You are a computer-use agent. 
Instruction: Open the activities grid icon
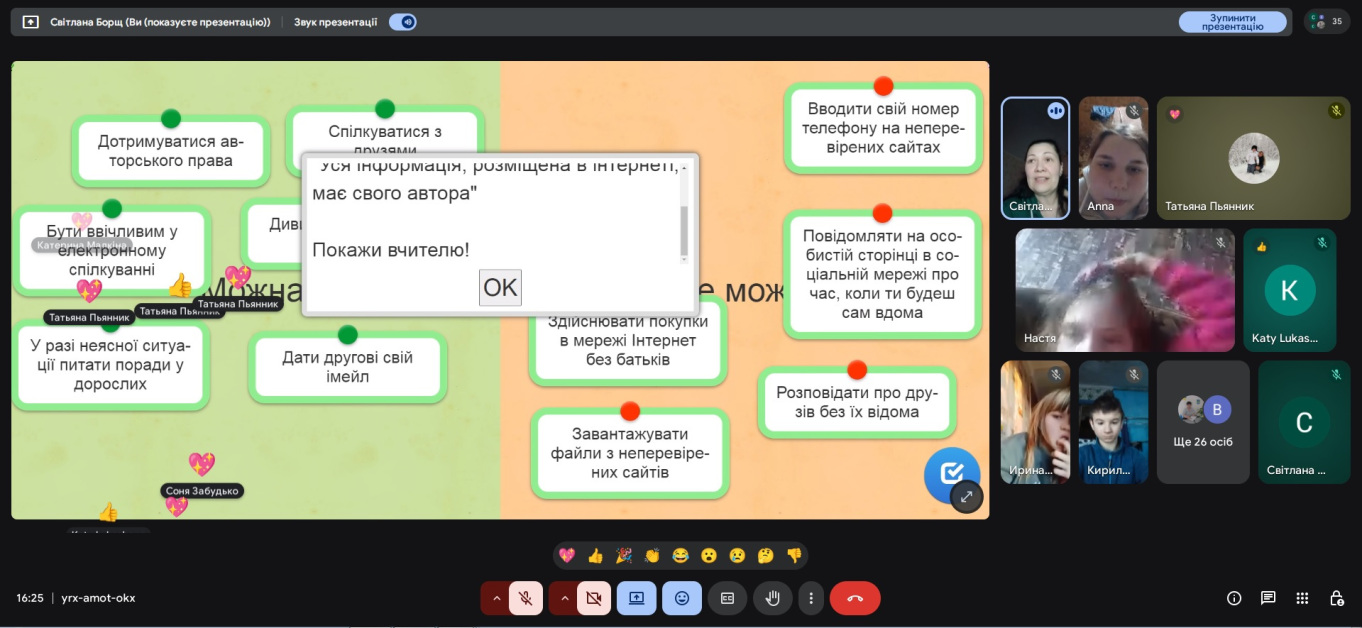coord(1302,598)
